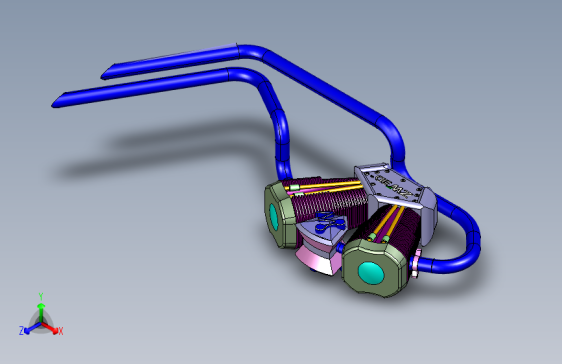The width and height of the screenshot is (562, 364).
Task: Click the green Y axis arrow of the triad
Action: coord(41,312)
